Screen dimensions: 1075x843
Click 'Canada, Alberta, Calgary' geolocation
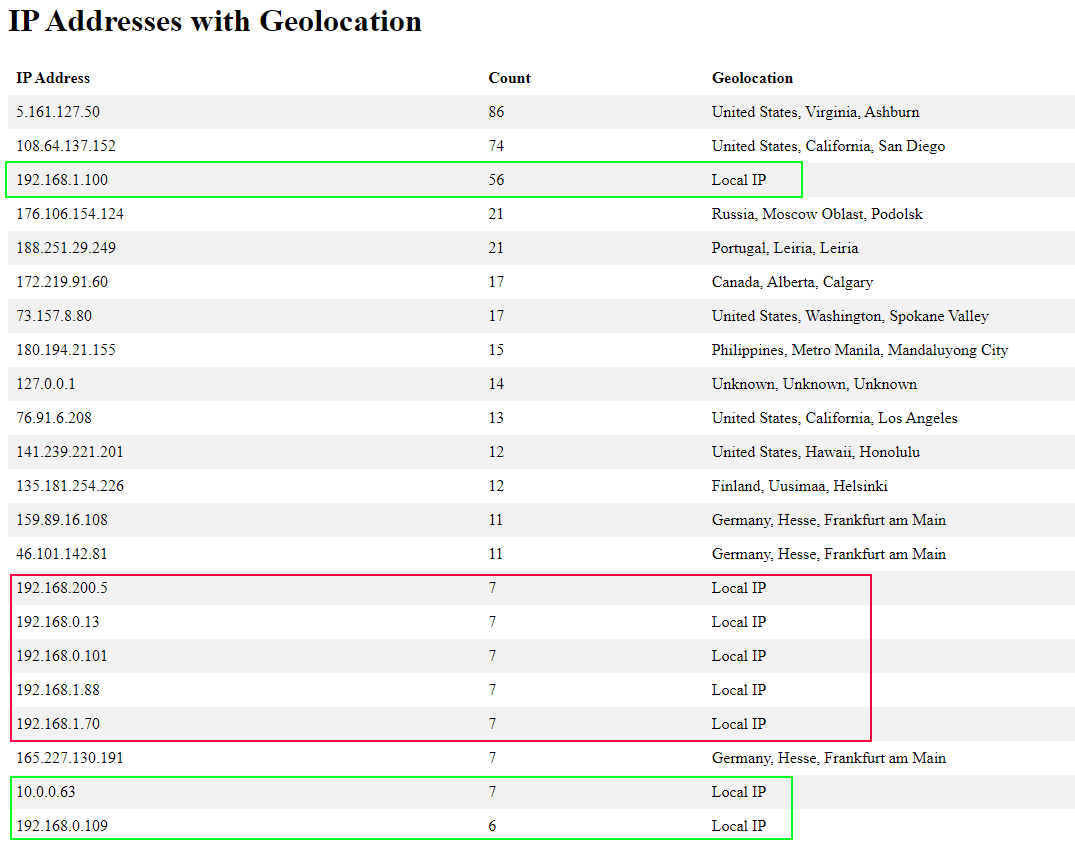click(x=792, y=282)
